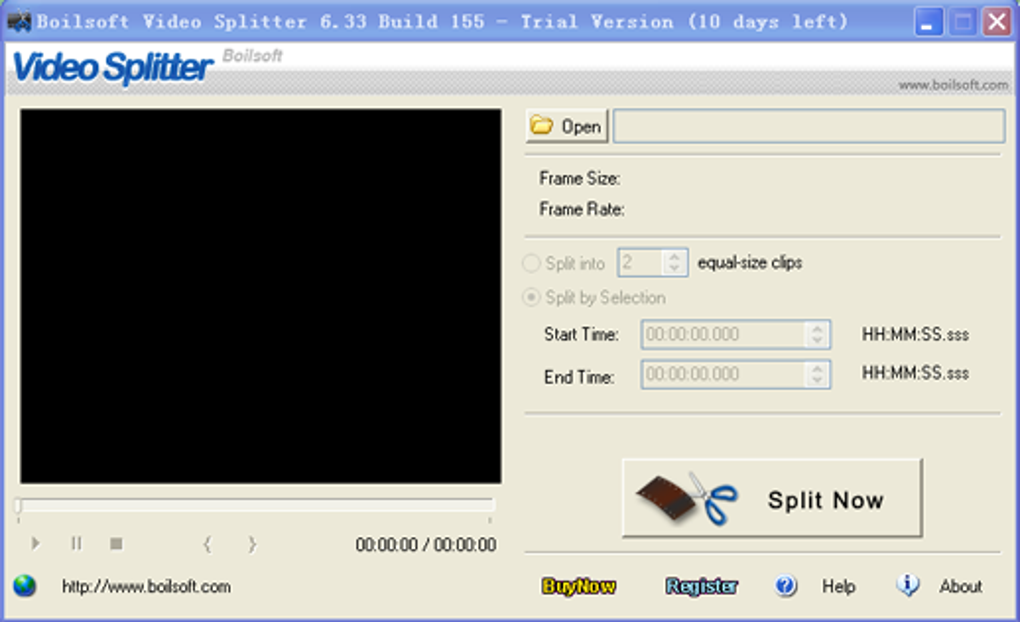The height and width of the screenshot is (622, 1020).
Task: Open the http://www.boilsoft.com link
Action: [x=146, y=586]
